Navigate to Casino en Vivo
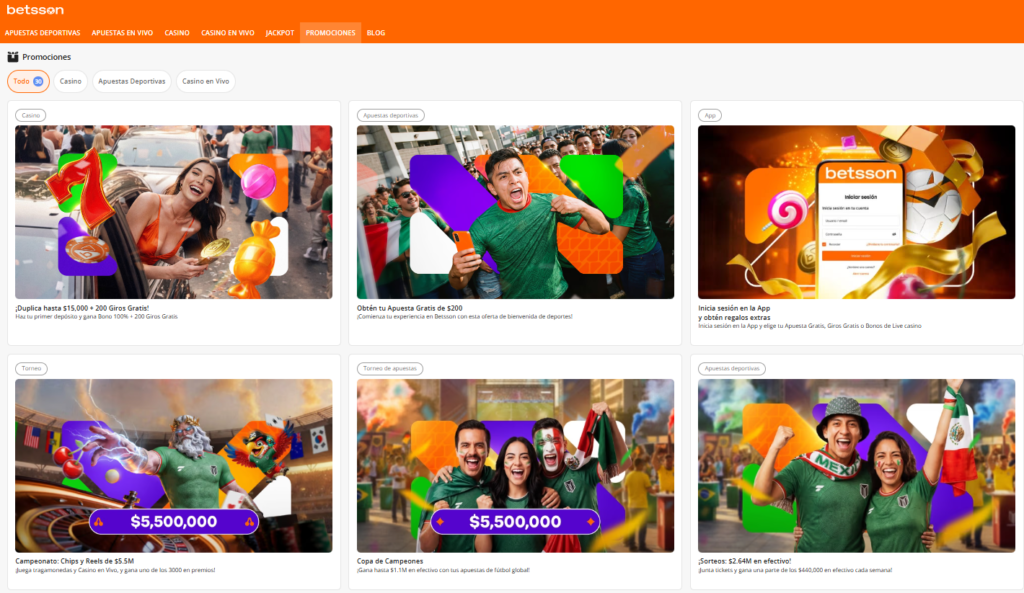 (x=228, y=33)
